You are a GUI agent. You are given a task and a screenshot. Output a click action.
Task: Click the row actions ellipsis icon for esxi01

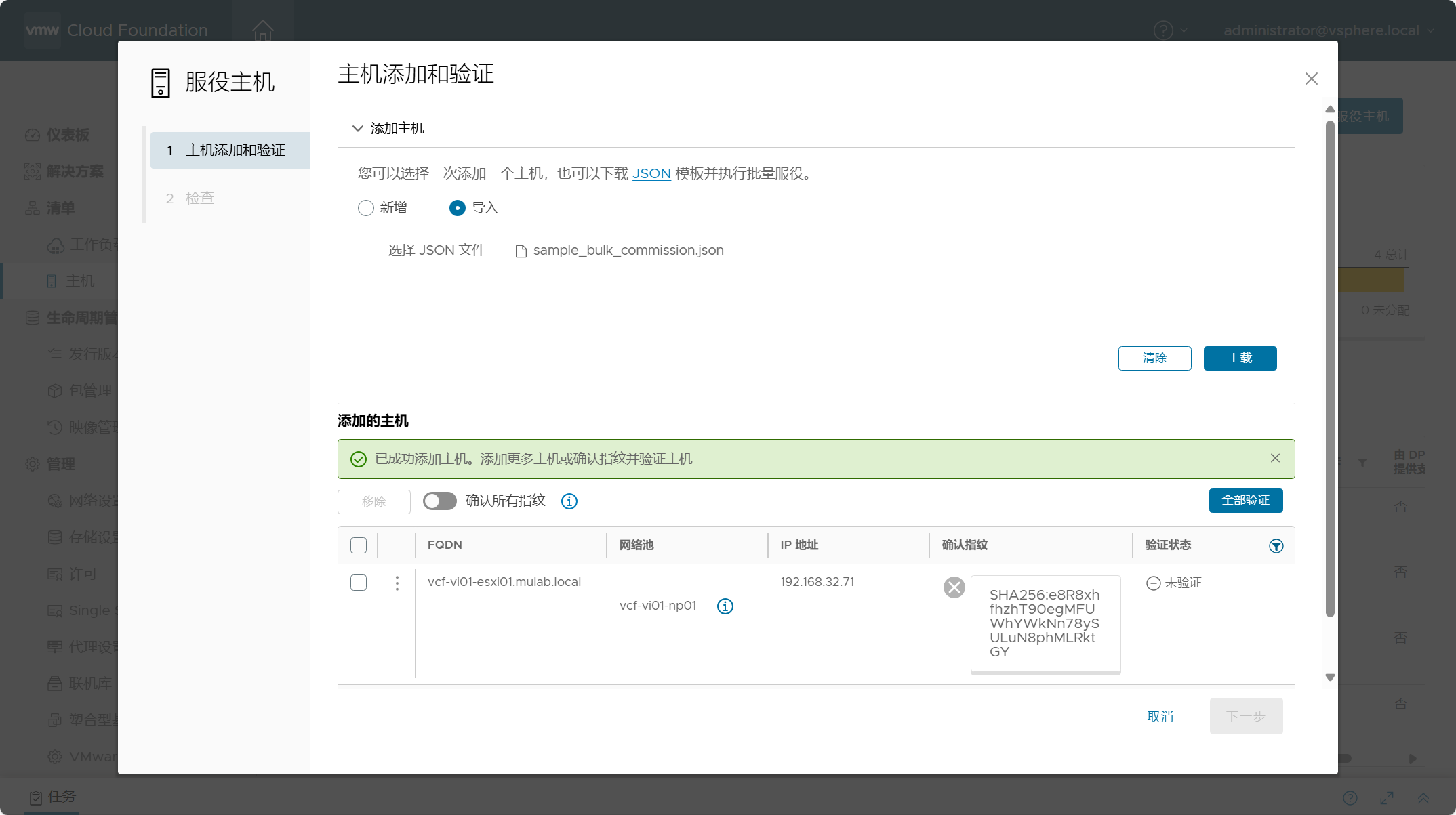click(x=397, y=583)
